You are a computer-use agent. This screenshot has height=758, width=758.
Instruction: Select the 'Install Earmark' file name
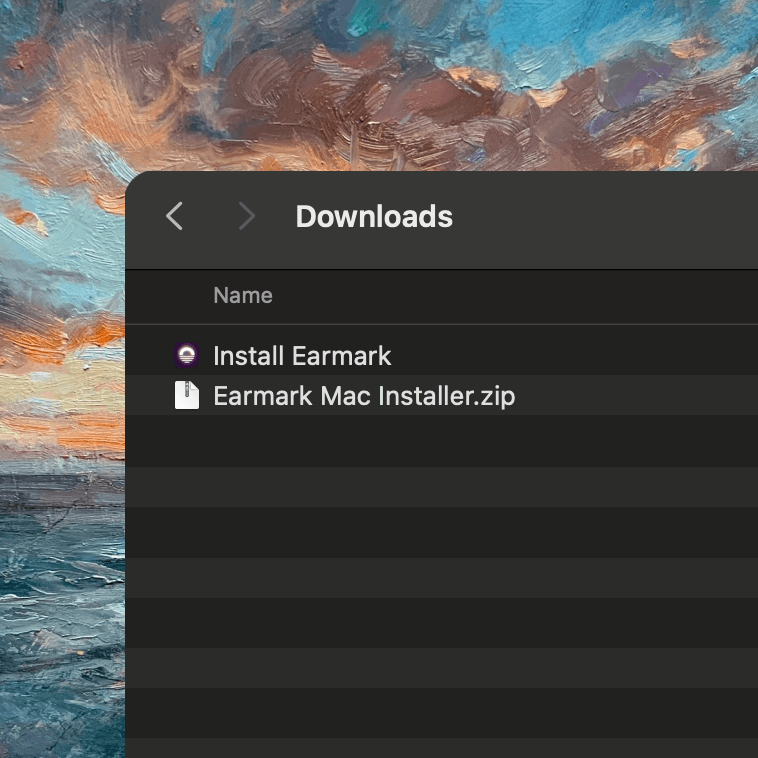point(302,356)
